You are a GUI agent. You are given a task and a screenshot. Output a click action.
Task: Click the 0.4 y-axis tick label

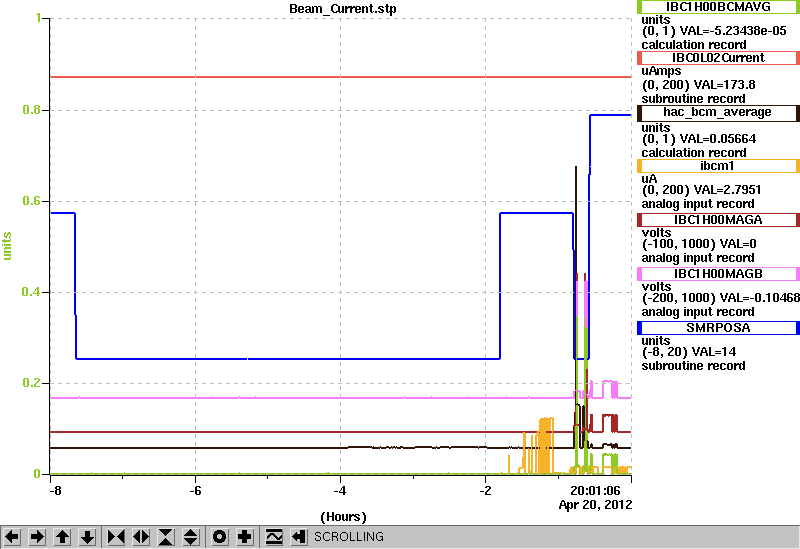pyautogui.click(x=31, y=292)
